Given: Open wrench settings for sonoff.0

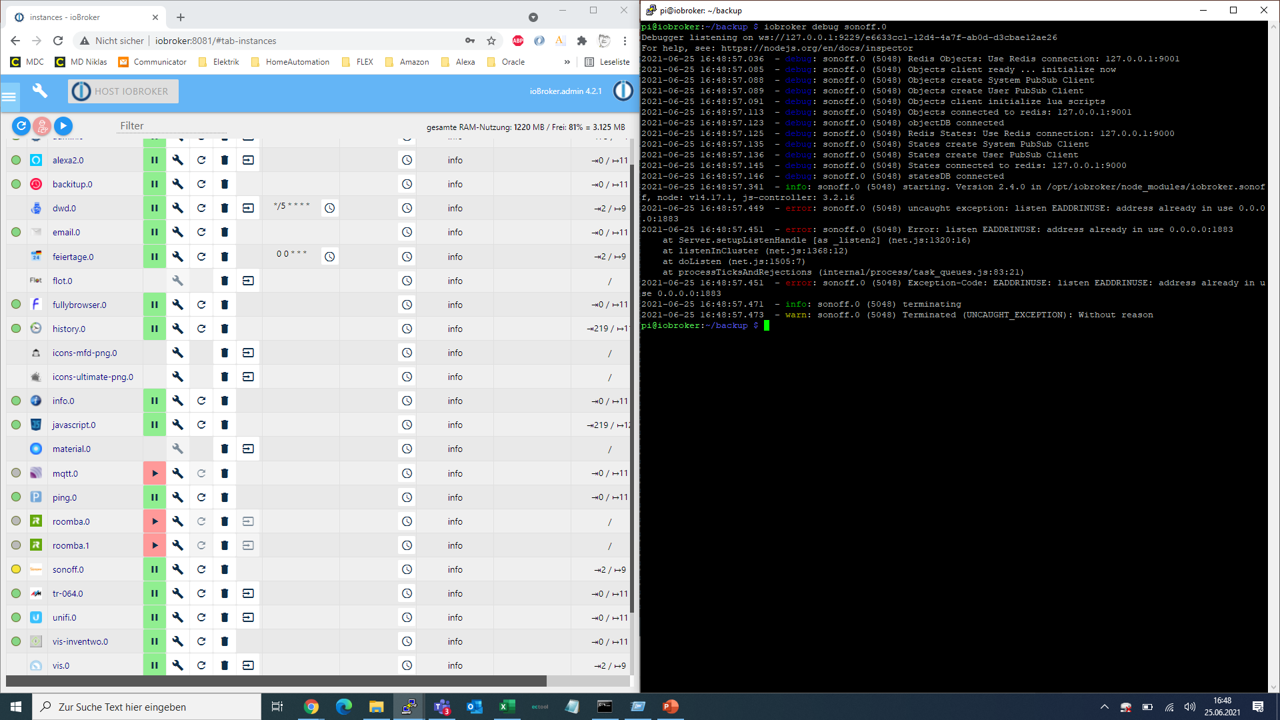Looking at the screenshot, I should pos(177,569).
